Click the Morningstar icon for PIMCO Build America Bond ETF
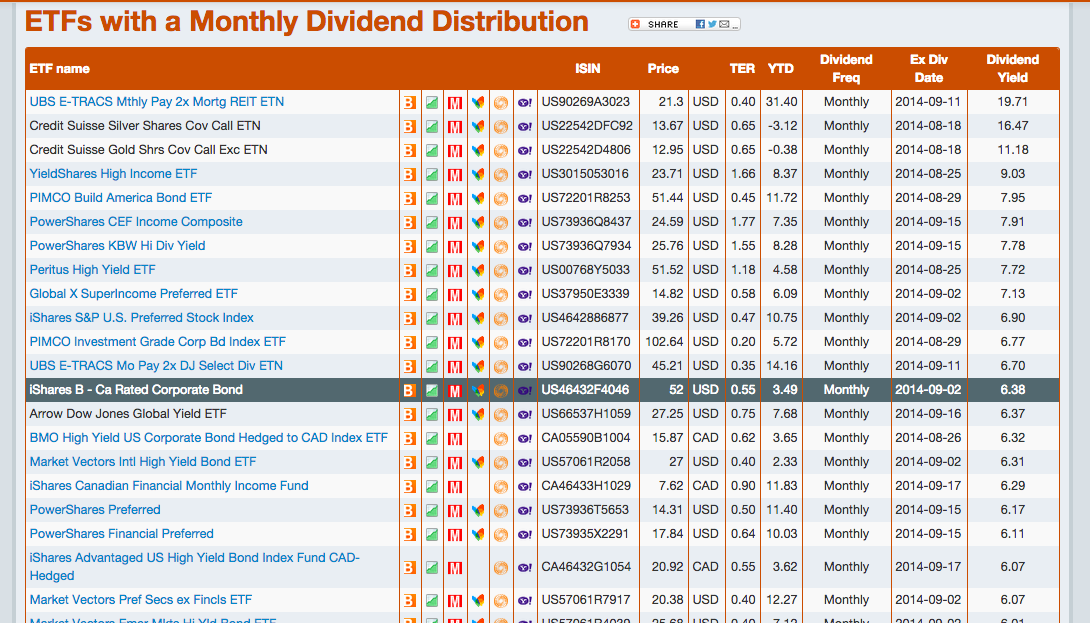Screen dimensions: 1090x623 point(454,198)
